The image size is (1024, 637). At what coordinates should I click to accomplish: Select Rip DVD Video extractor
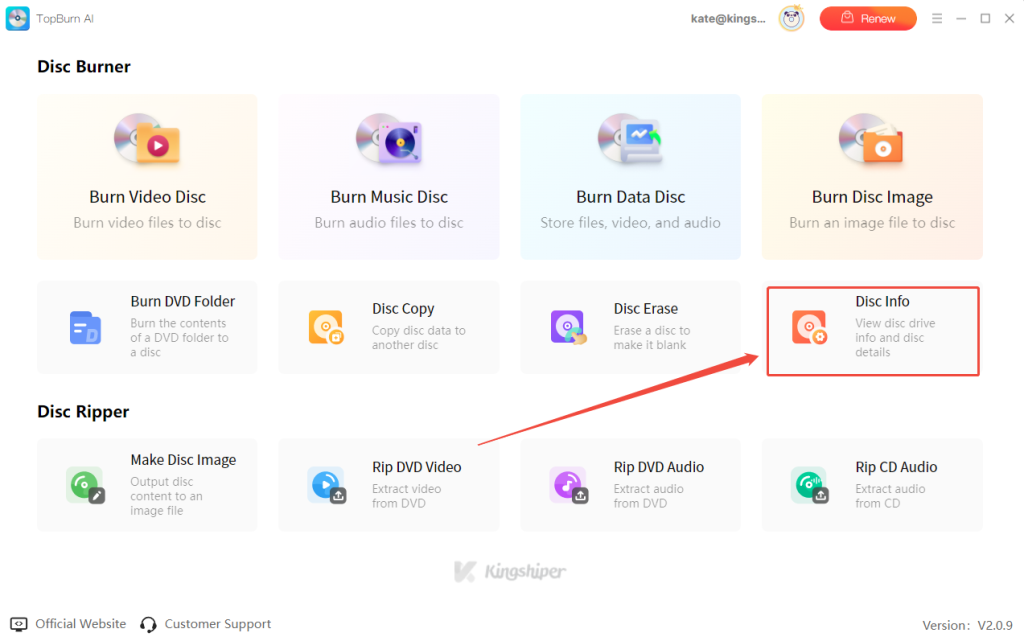[388, 485]
